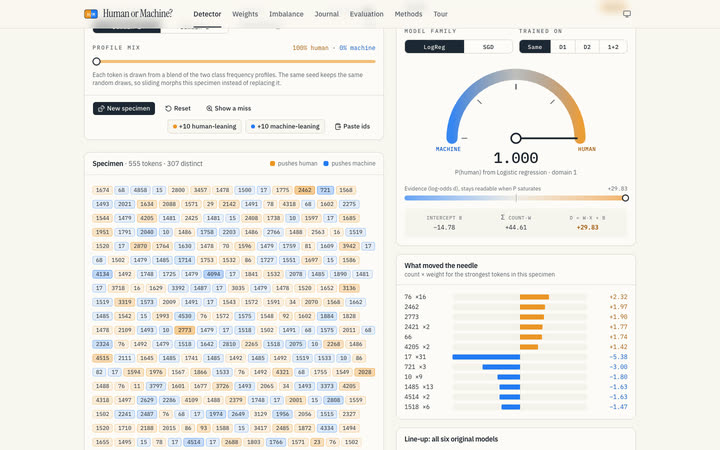The image size is (720, 450).
Task: Select LogReg model family
Action: point(434,47)
